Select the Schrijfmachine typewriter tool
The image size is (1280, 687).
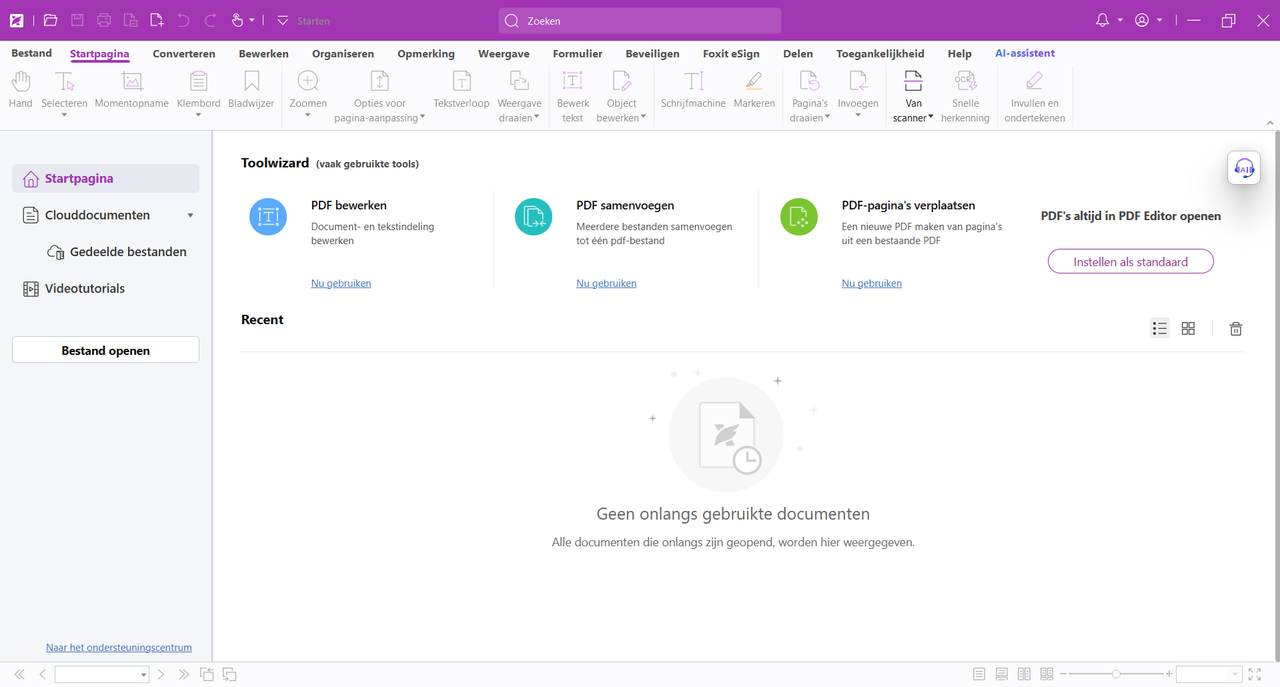click(693, 90)
